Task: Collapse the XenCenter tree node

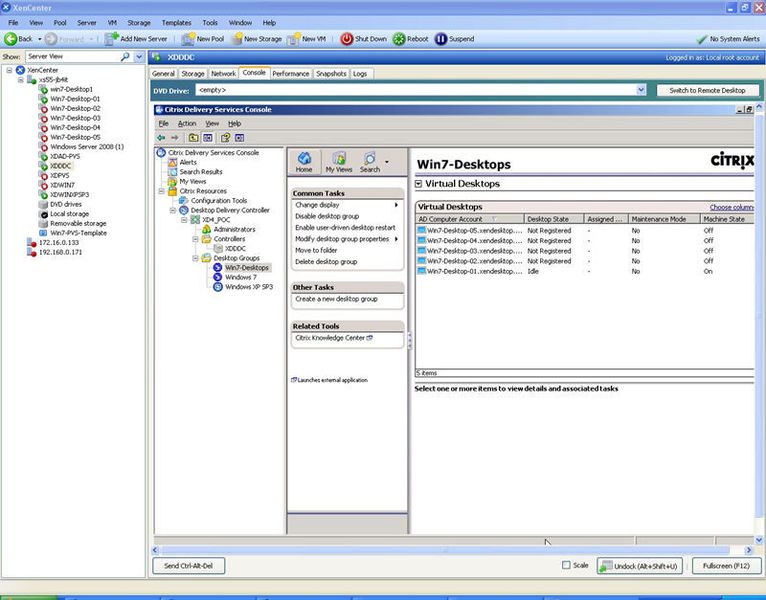Action: 9,70
